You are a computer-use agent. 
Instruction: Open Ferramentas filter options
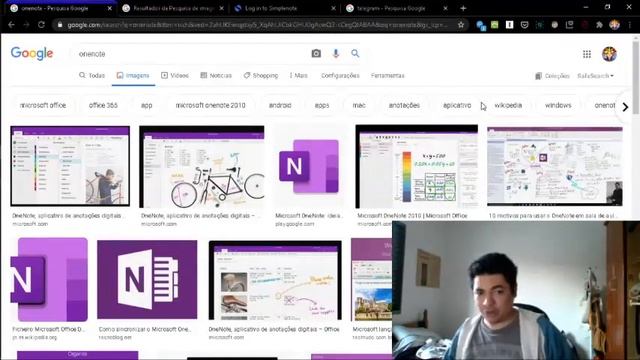(388, 76)
